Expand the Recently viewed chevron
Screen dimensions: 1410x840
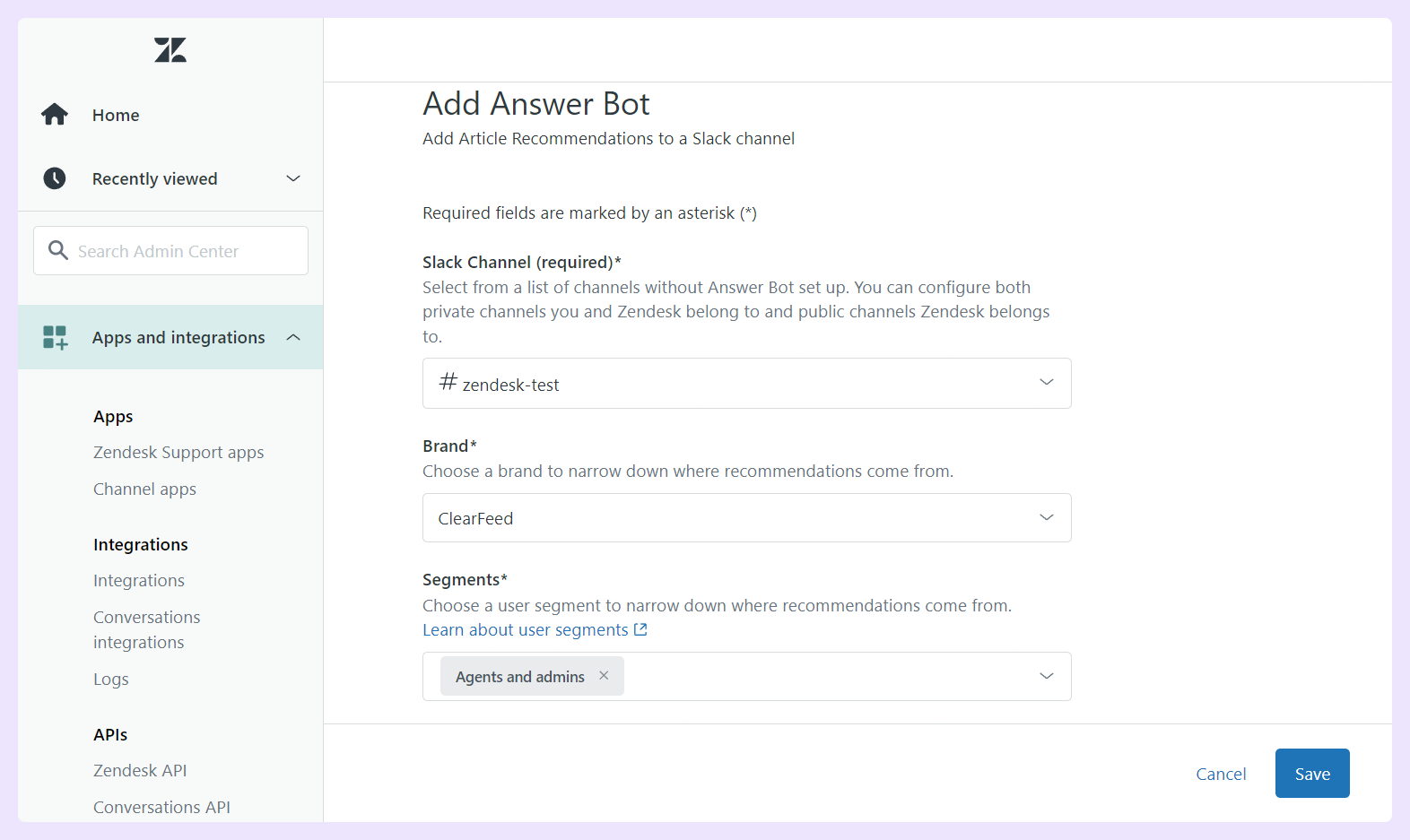click(293, 178)
